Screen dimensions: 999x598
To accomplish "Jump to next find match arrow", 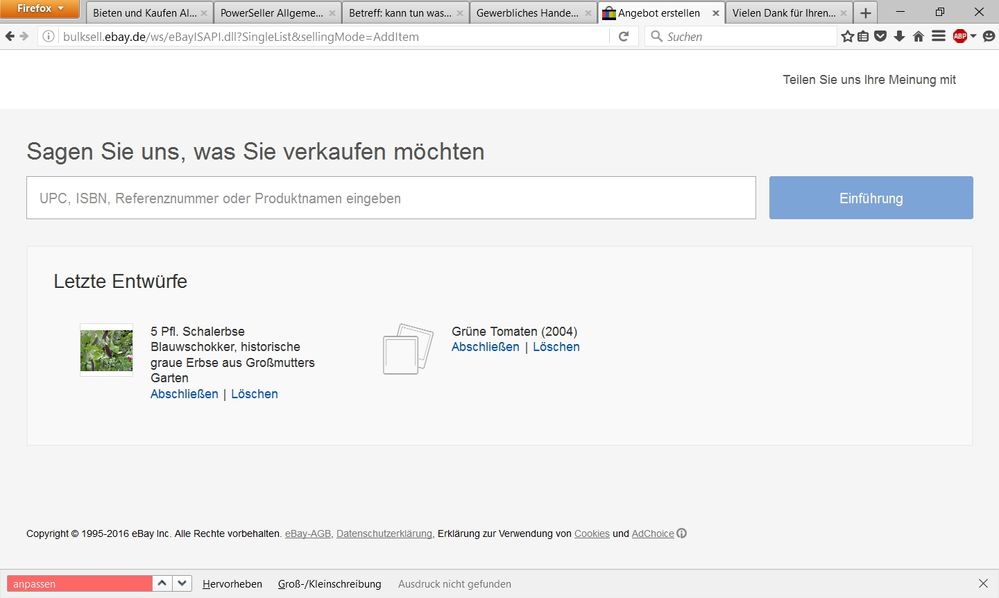I will click(x=182, y=584).
